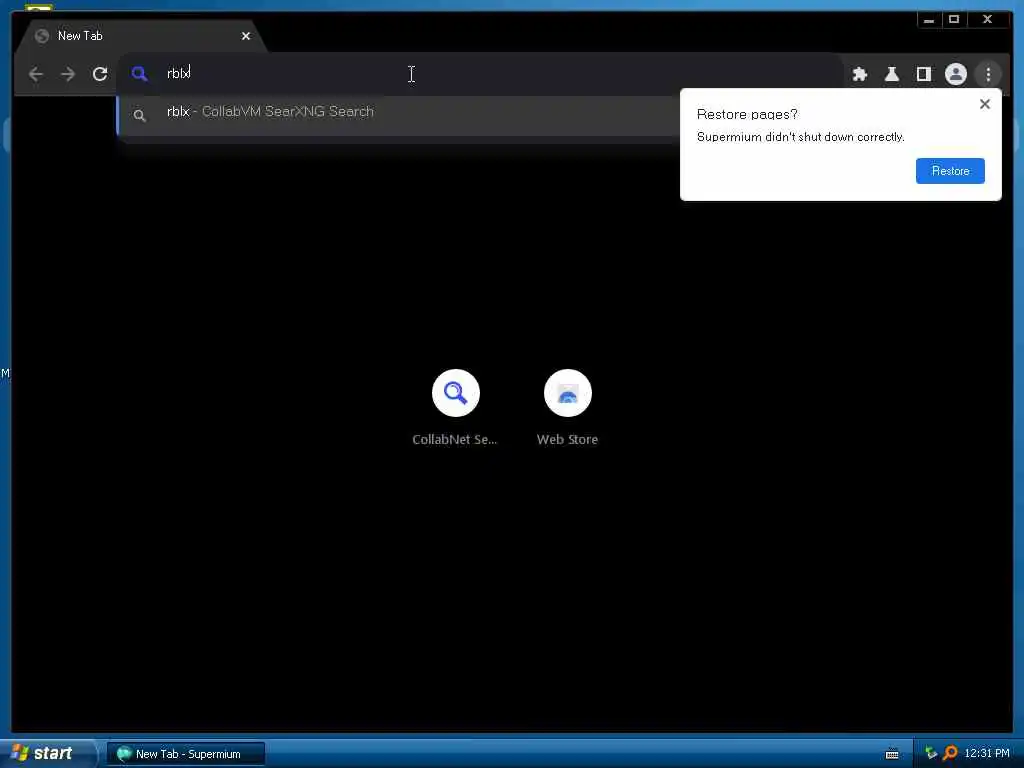The height and width of the screenshot is (768, 1024).
Task: Open the side panel icon
Action: (x=923, y=74)
